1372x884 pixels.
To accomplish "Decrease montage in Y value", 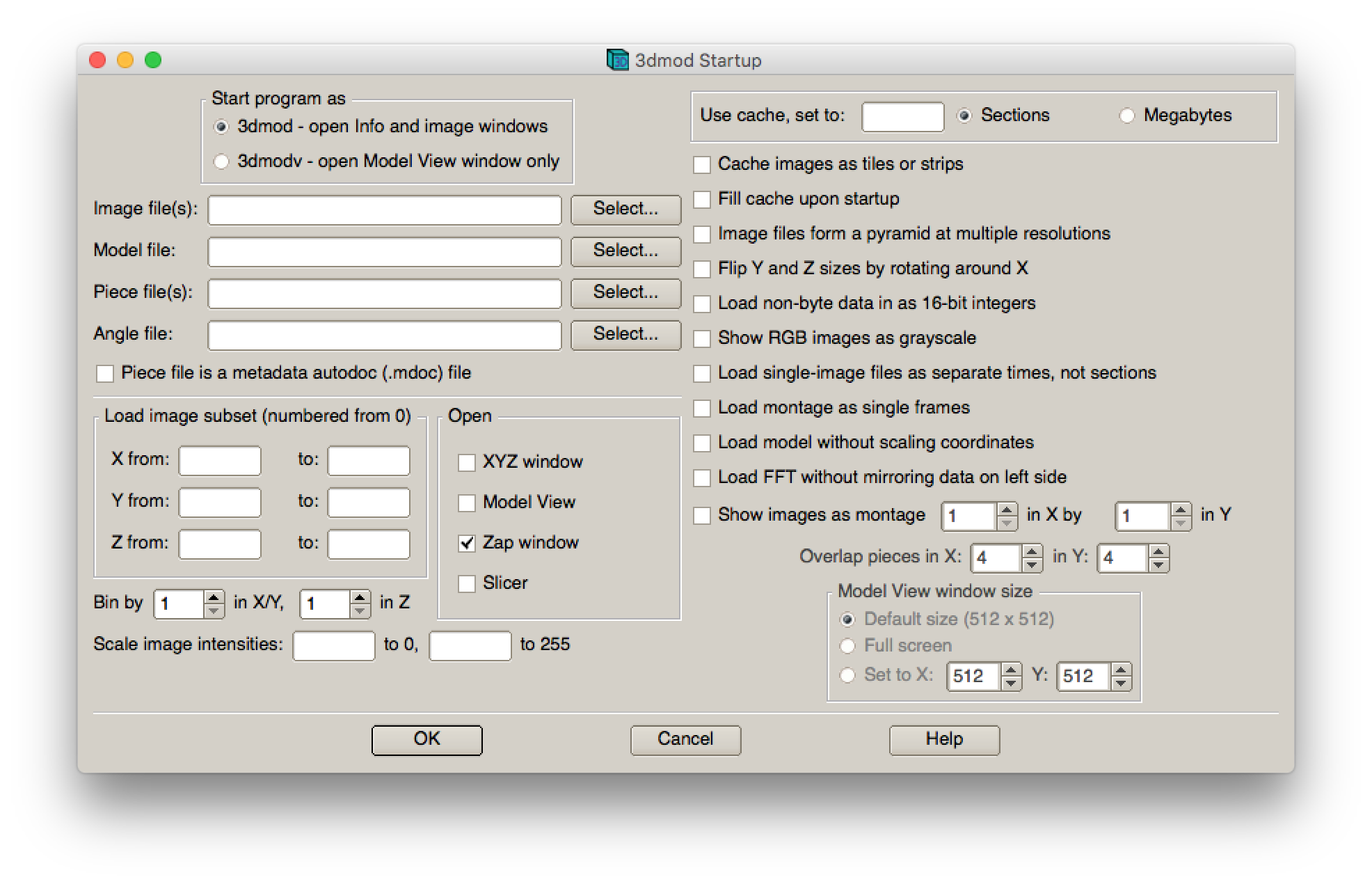I will click(x=1181, y=523).
